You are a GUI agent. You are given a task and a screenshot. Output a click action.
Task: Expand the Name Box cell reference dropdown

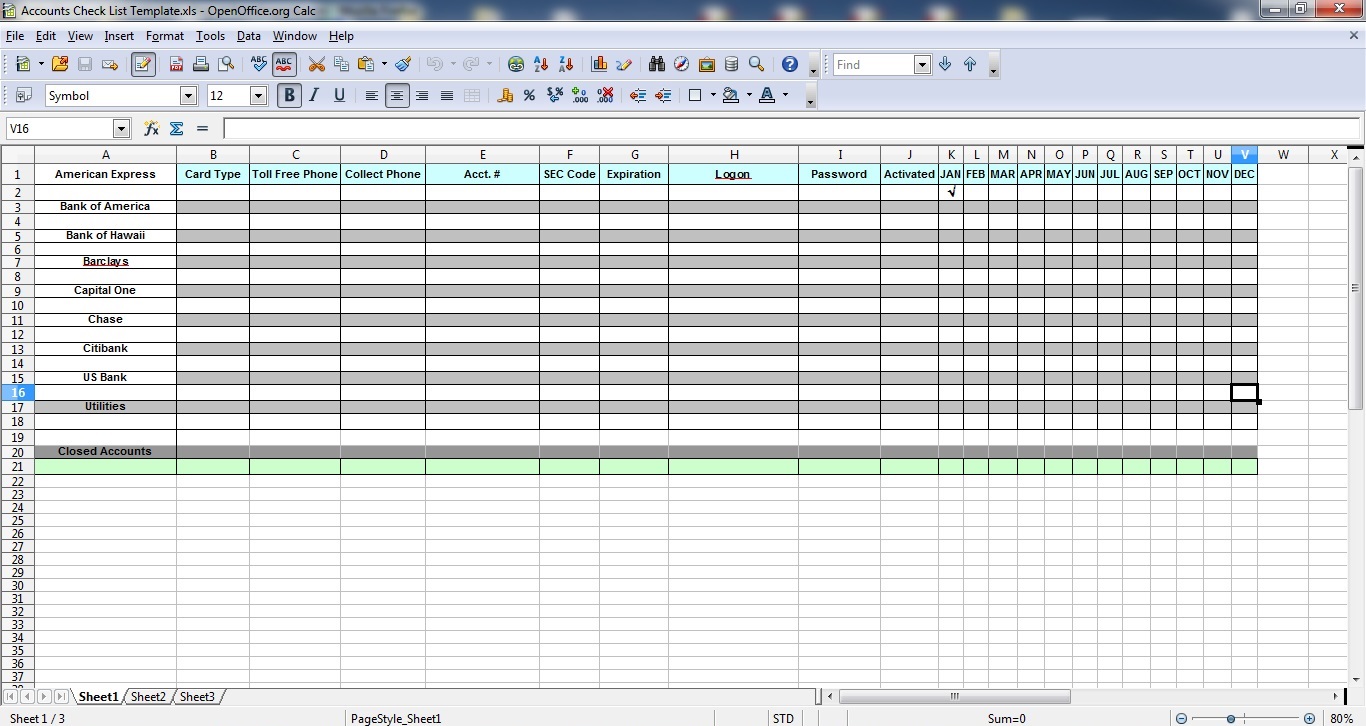point(121,128)
